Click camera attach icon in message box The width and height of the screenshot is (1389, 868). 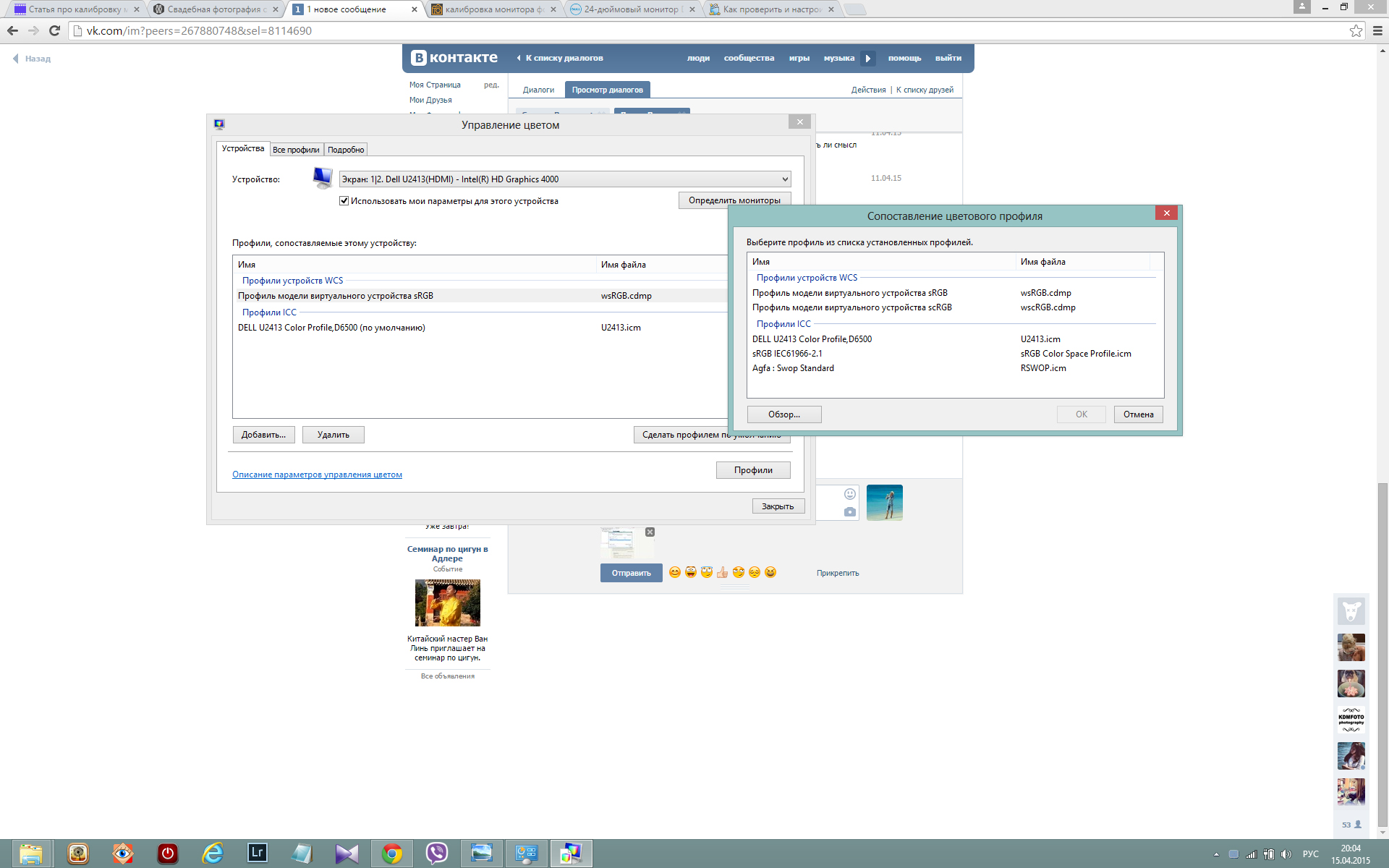tap(850, 512)
